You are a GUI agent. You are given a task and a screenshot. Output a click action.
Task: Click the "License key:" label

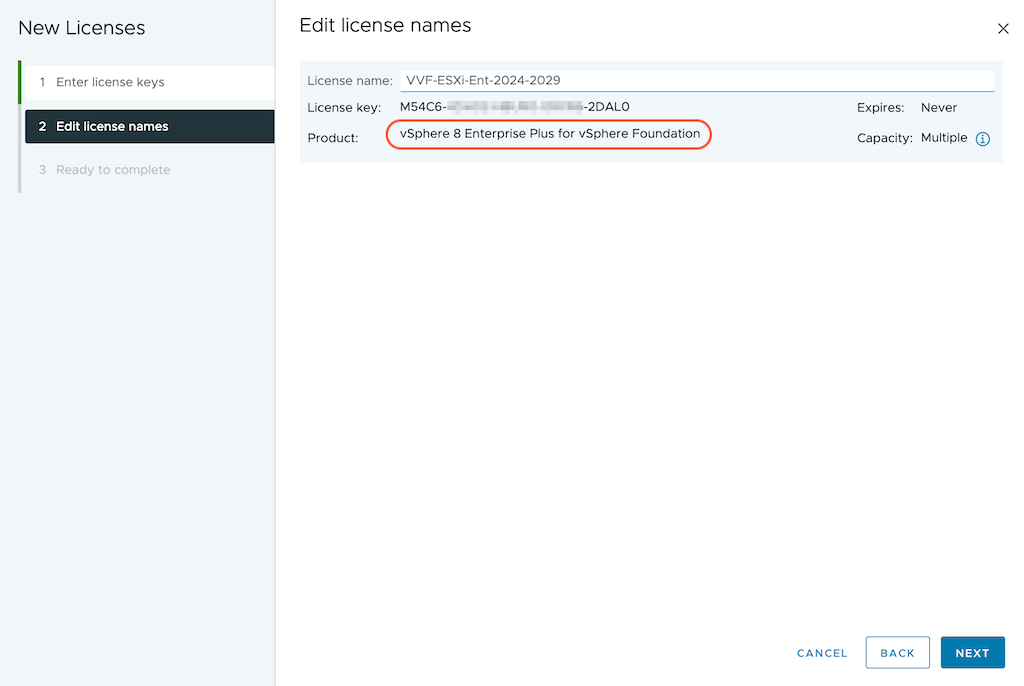point(344,108)
